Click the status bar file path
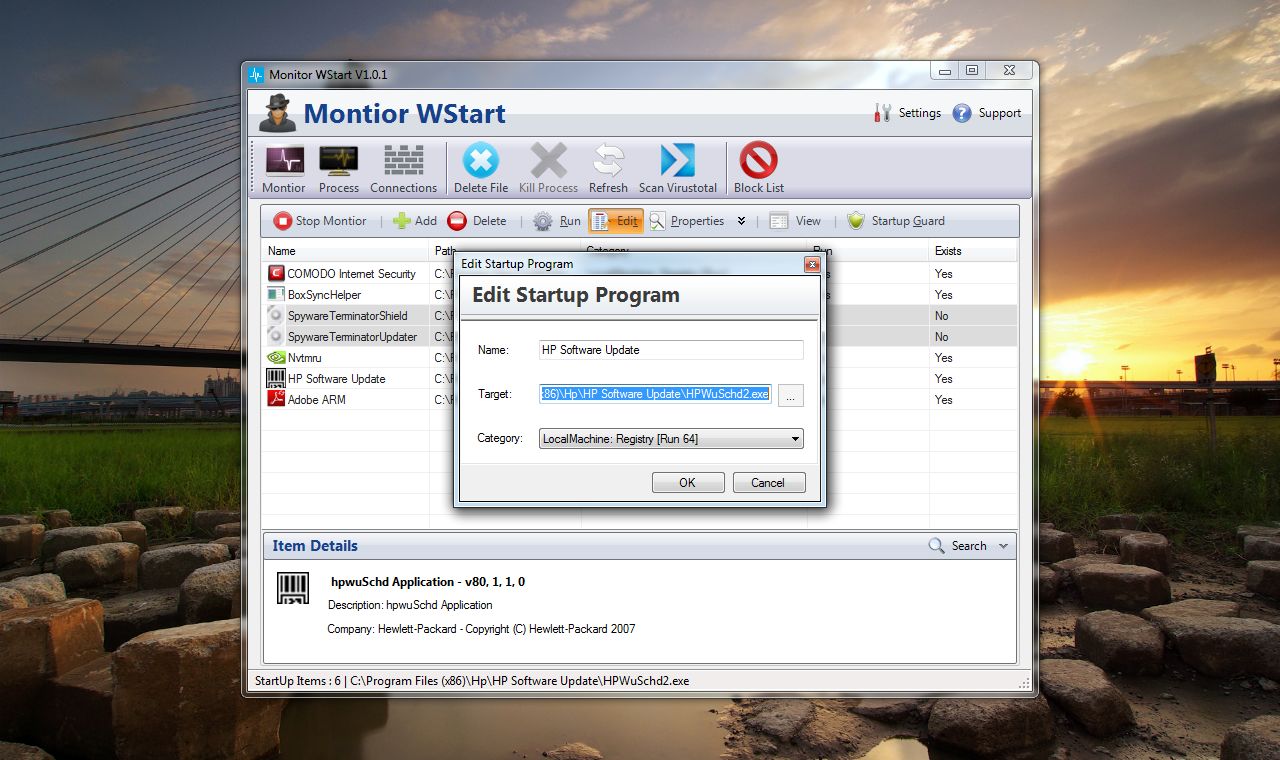Screen dimensions: 1280x760 (x=519, y=681)
